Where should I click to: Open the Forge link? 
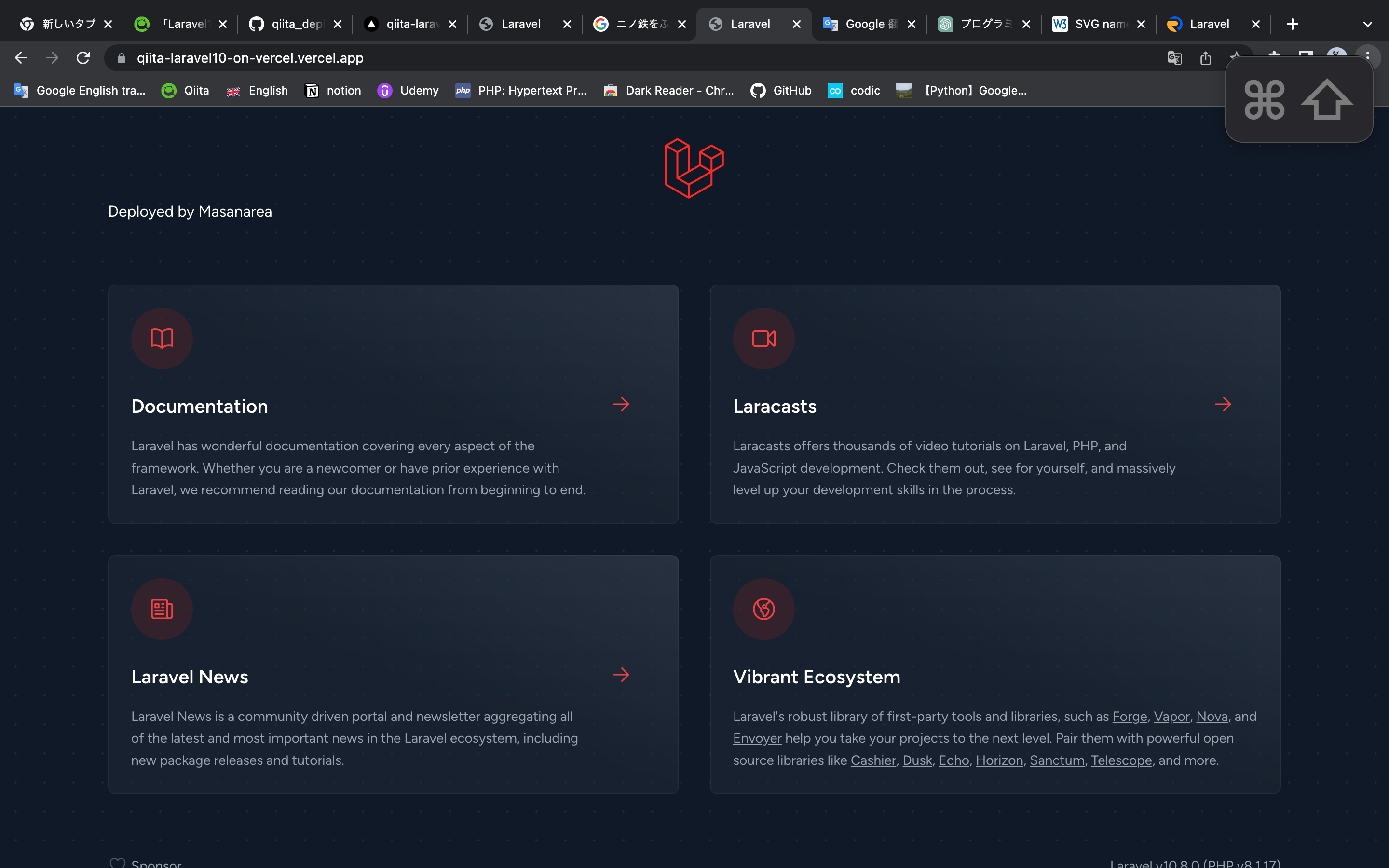tap(1129, 717)
